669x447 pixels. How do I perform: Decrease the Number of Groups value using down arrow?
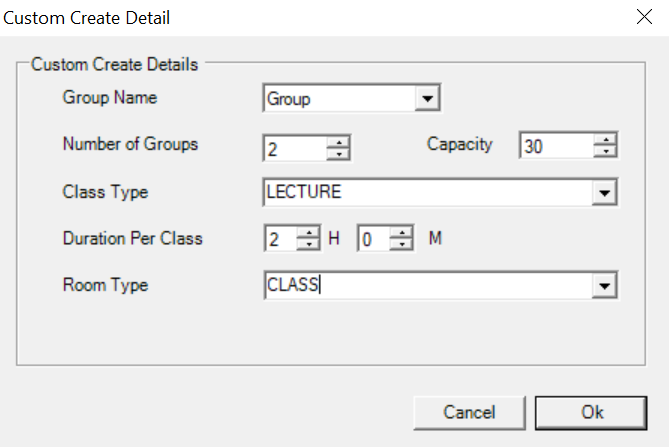pyautogui.click(x=339, y=154)
